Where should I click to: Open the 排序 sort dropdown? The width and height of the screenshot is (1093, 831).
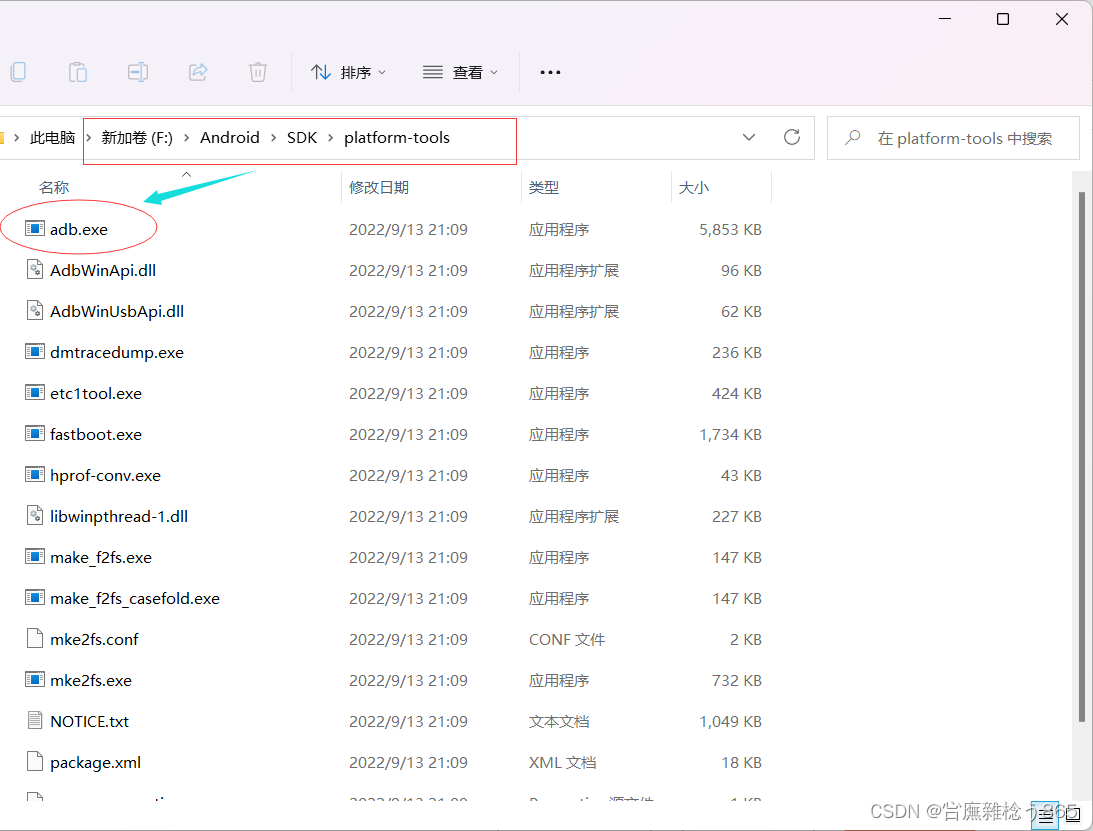click(348, 73)
